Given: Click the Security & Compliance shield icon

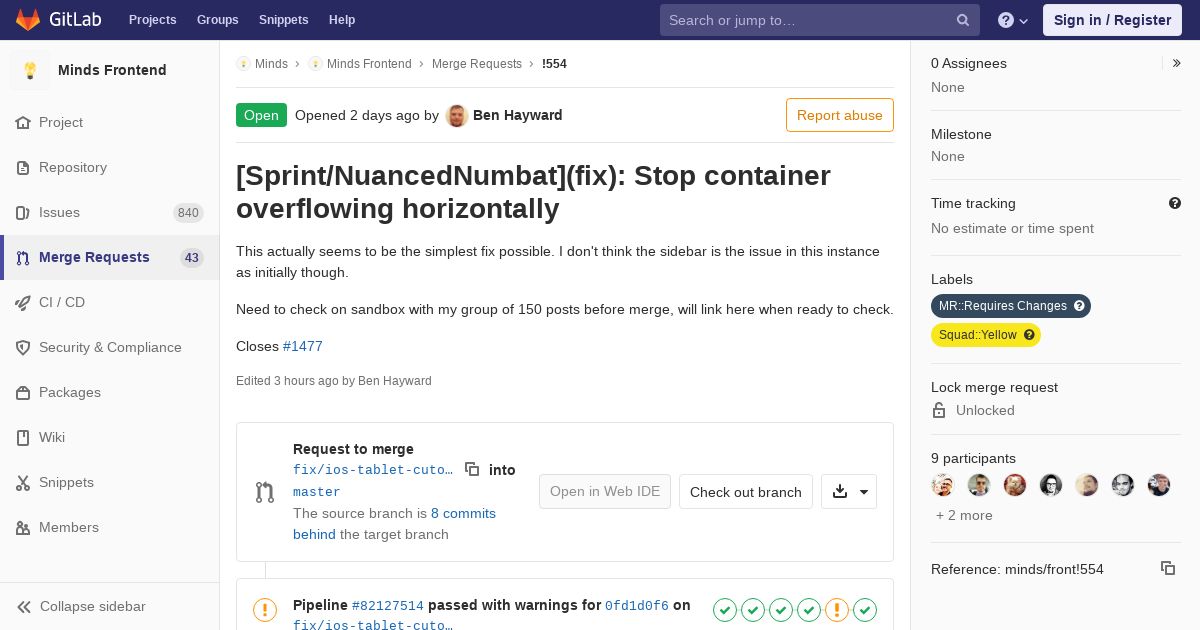Looking at the screenshot, I should (23, 348).
